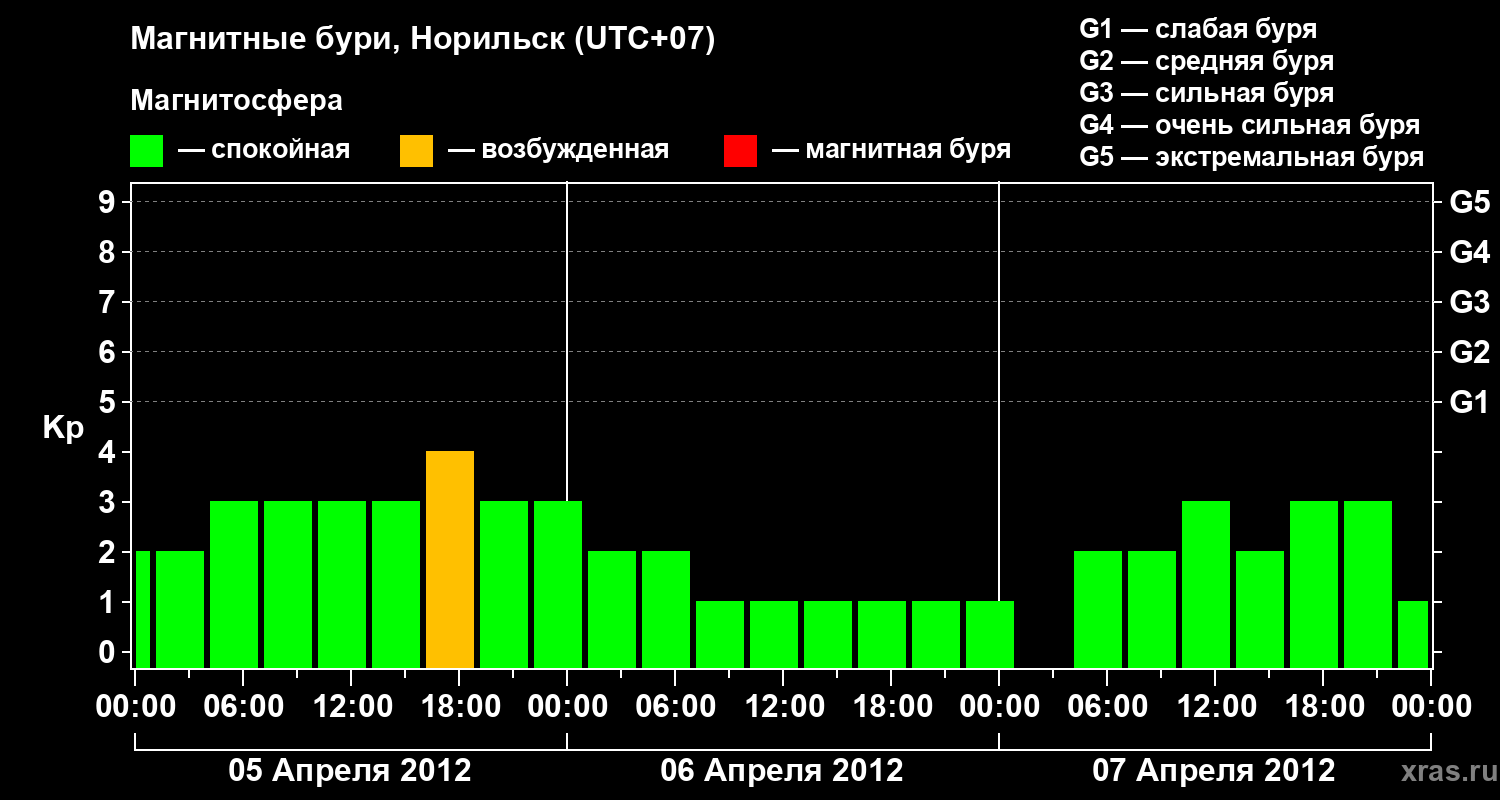Viewport: 1500px width, 800px height.
Task: Click the 'Kp' axis title
Action: pos(63,428)
